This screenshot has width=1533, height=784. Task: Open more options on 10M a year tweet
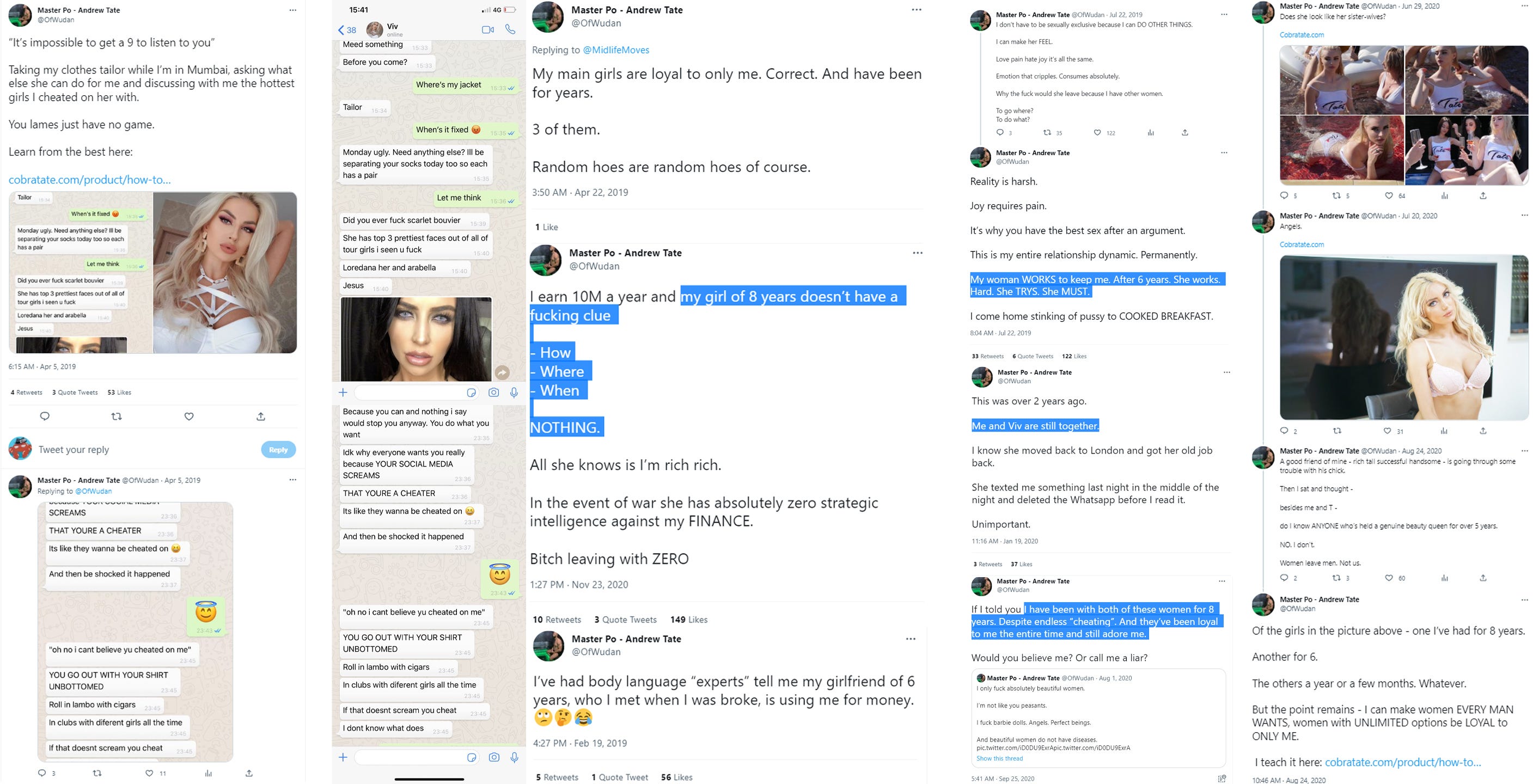(918, 253)
